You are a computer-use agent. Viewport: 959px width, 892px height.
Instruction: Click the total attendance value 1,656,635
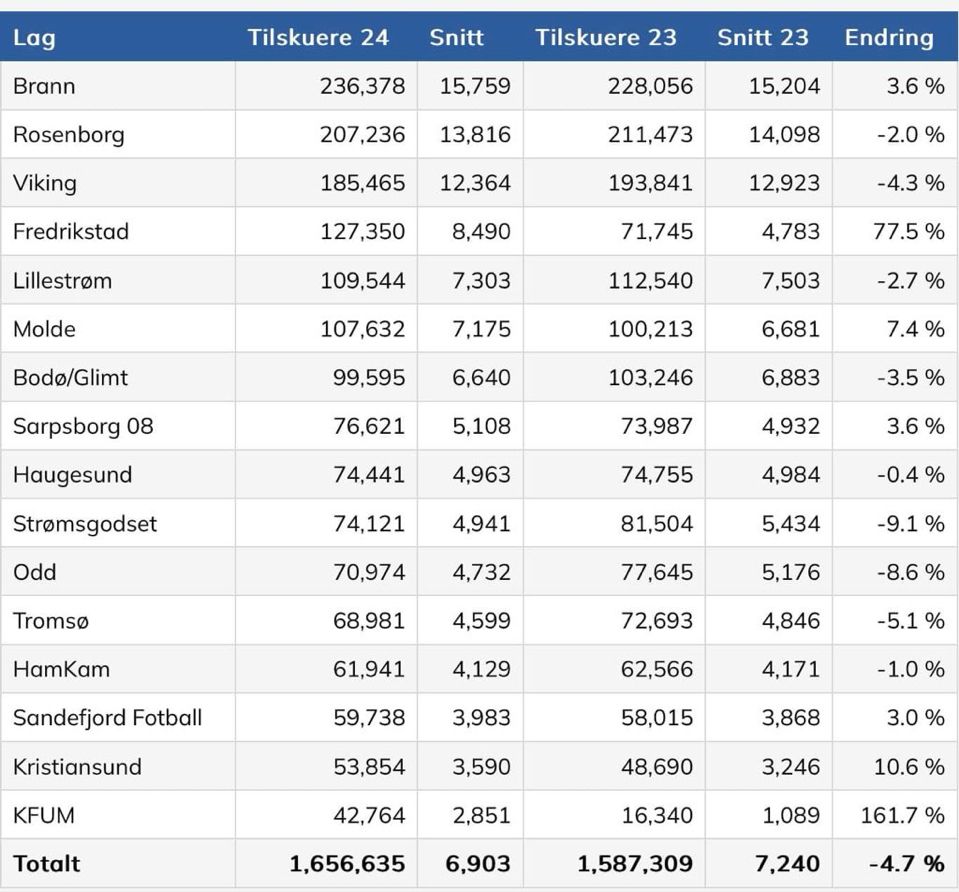point(347,863)
